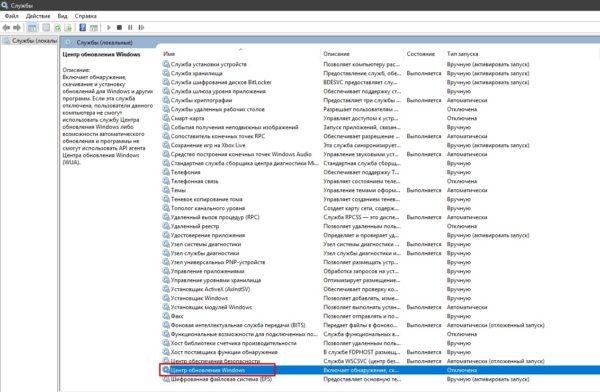This screenshot has width=600, height=392.
Task: Click gear icon of Служба хранилища
Action: click(166, 73)
